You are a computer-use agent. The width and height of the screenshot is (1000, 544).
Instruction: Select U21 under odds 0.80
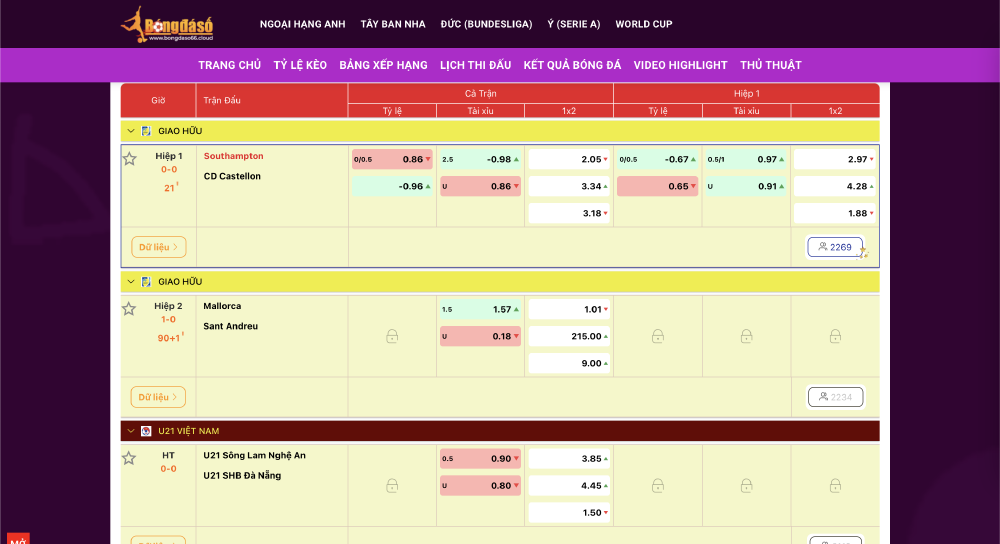(480, 485)
